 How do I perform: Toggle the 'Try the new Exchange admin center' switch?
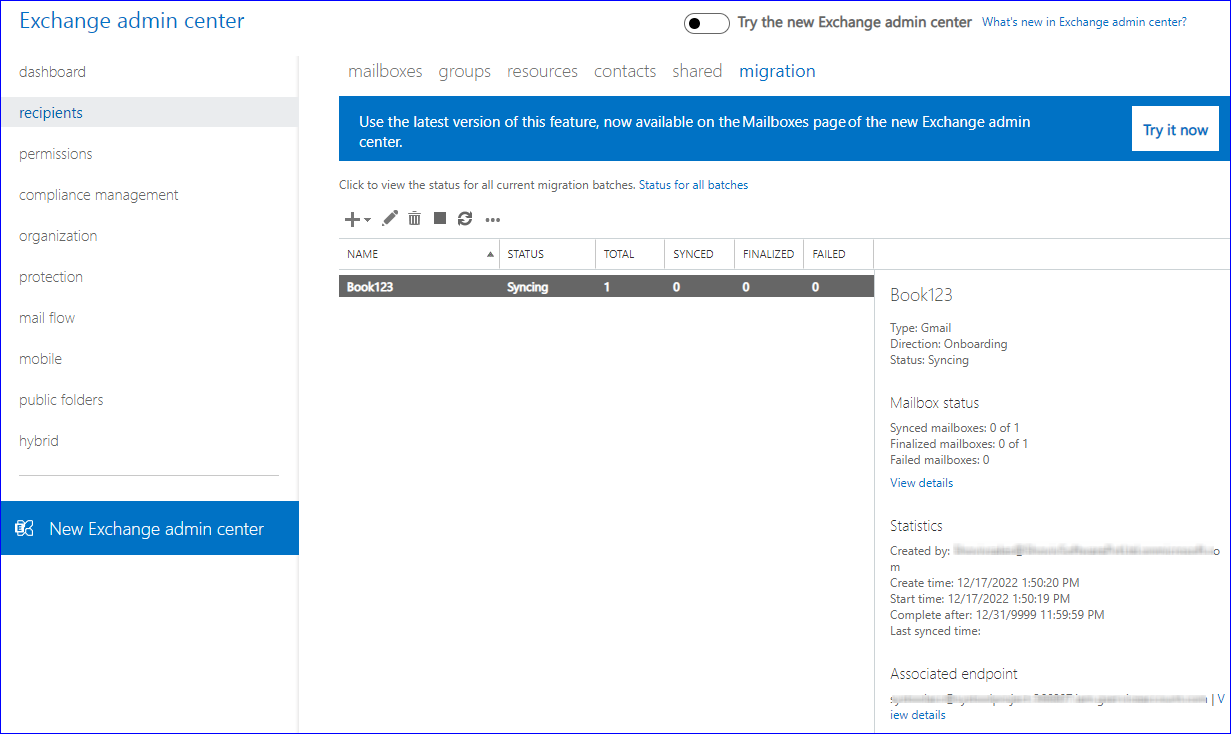click(707, 23)
